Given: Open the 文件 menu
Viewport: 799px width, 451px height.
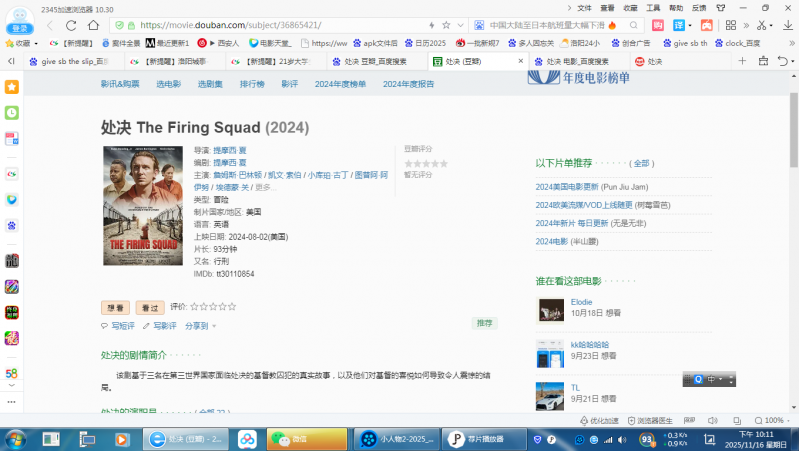Looking at the screenshot, I should pyautogui.click(x=584, y=8).
